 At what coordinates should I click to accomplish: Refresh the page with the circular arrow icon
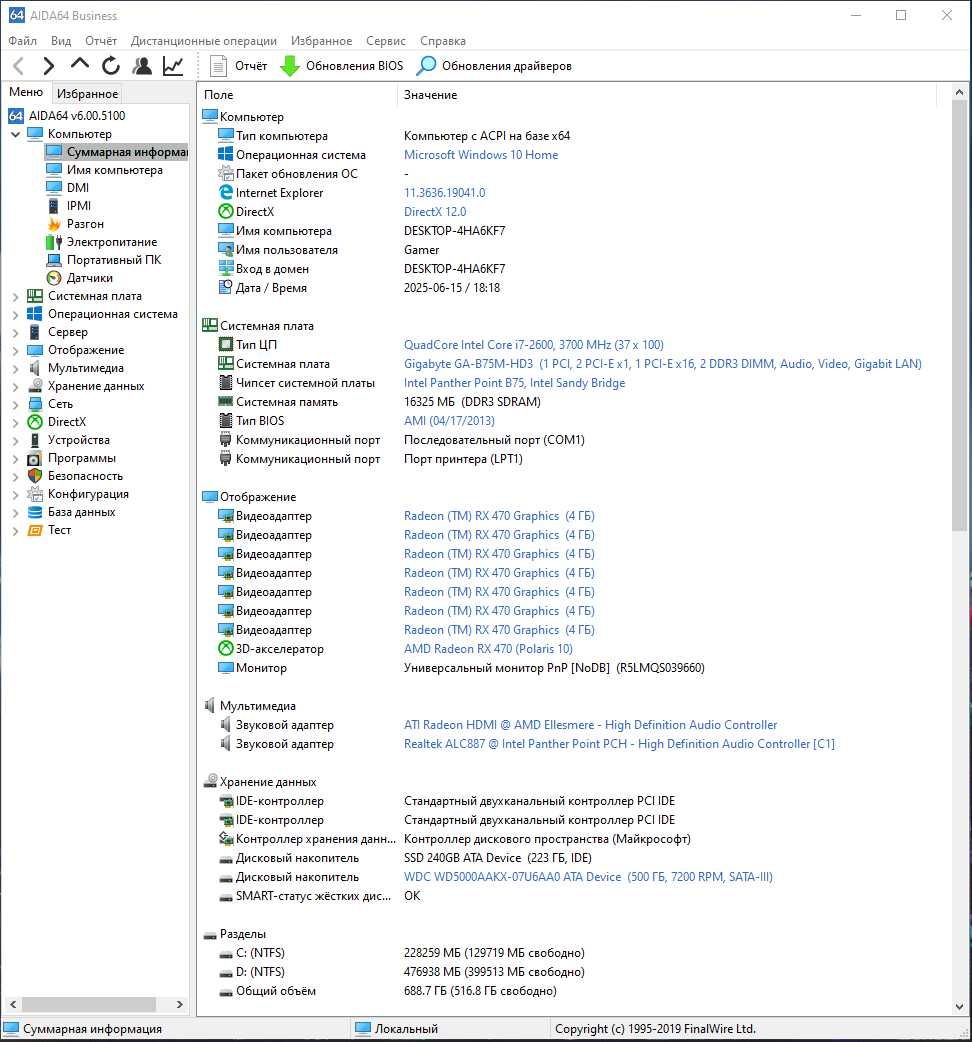pos(111,66)
